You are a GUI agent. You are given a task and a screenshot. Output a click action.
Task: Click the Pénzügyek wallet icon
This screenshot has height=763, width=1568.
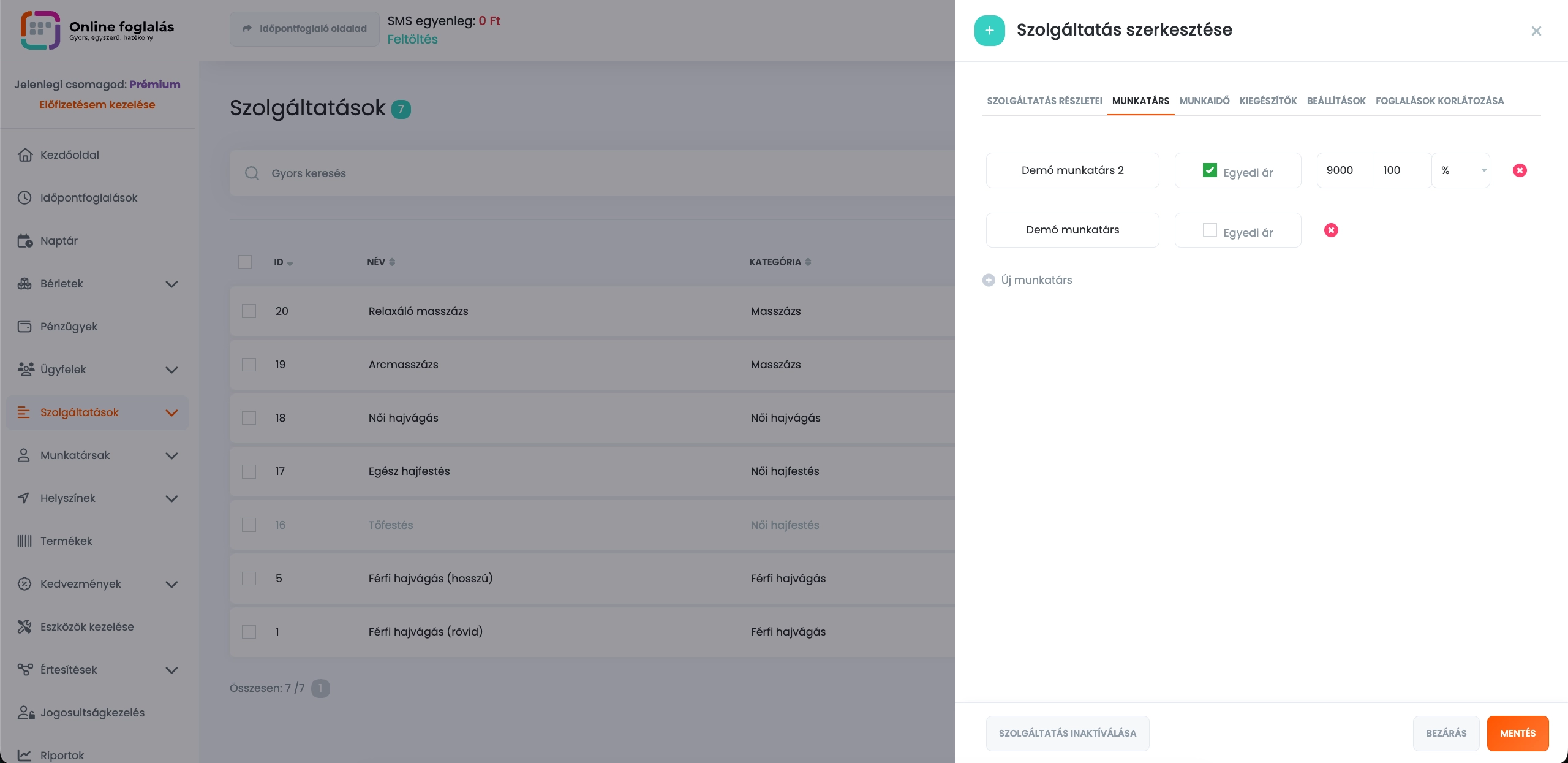click(24, 327)
